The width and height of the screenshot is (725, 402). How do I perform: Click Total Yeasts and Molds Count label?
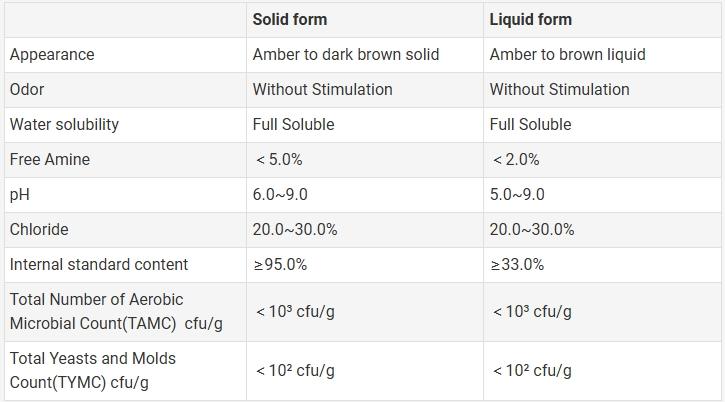point(93,371)
